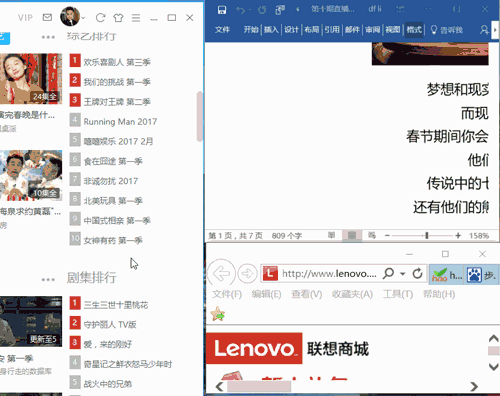The width and height of the screenshot is (500, 396).
Task: Undo last action in Word
Action: coord(240,10)
